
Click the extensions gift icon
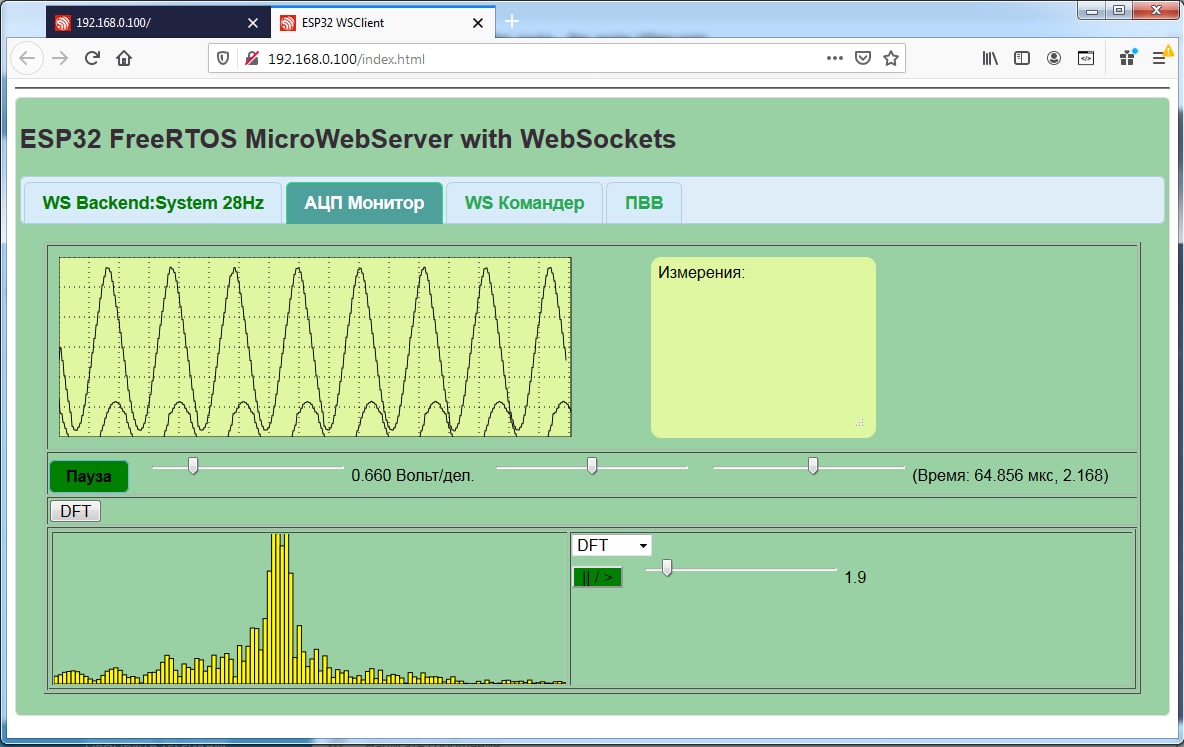tap(1127, 58)
